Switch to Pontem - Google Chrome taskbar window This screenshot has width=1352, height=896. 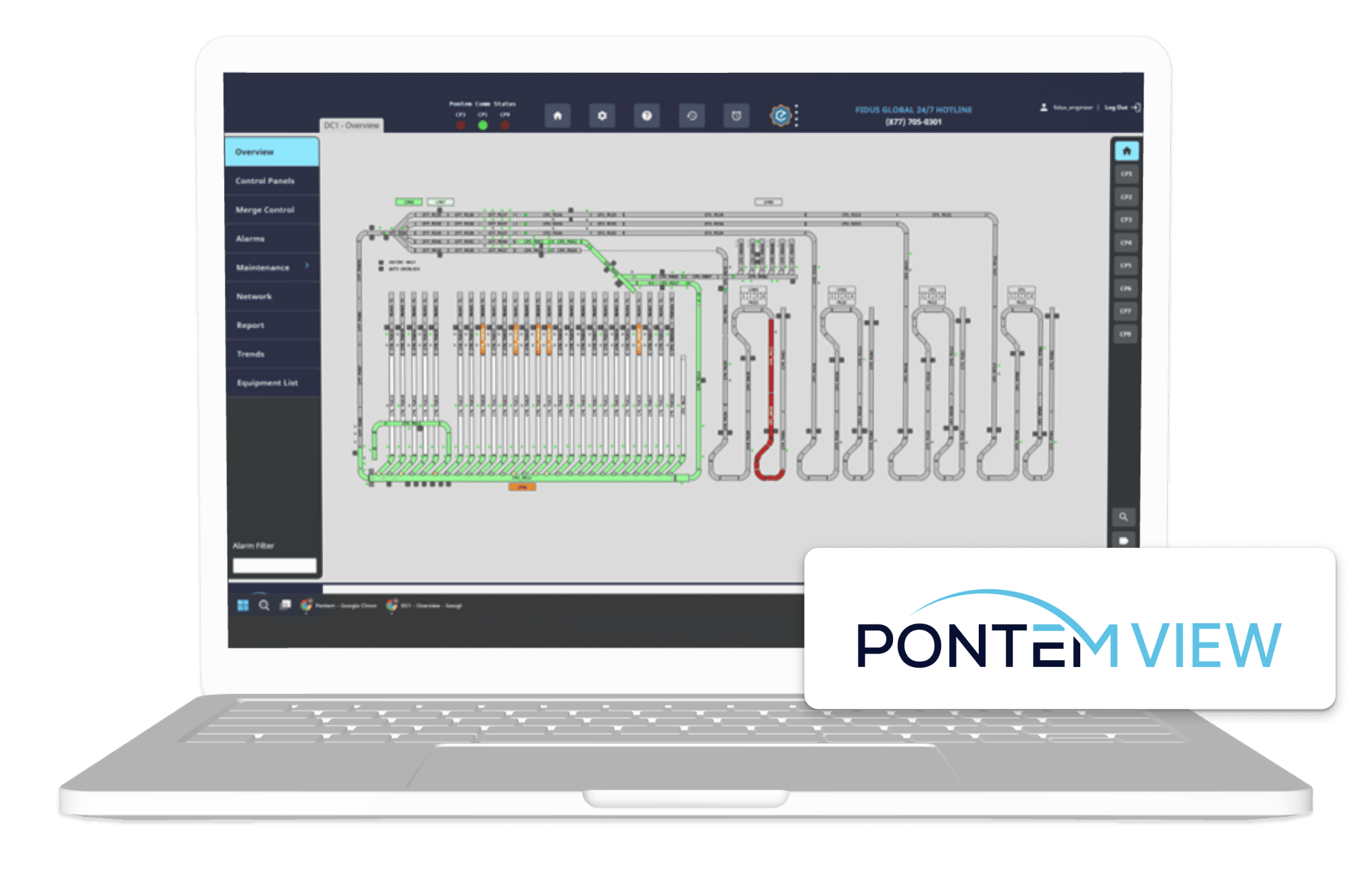point(338,605)
